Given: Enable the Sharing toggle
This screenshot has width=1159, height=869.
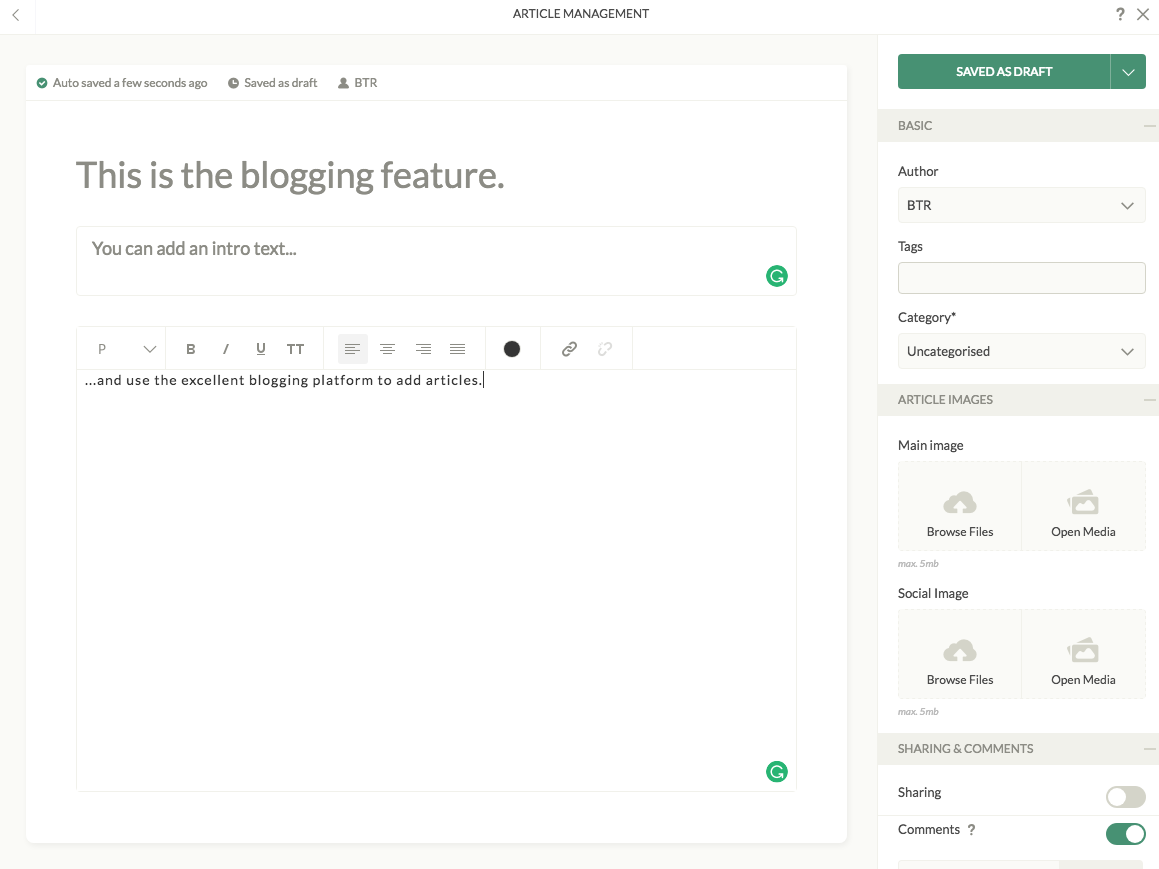Looking at the screenshot, I should click(x=1125, y=797).
